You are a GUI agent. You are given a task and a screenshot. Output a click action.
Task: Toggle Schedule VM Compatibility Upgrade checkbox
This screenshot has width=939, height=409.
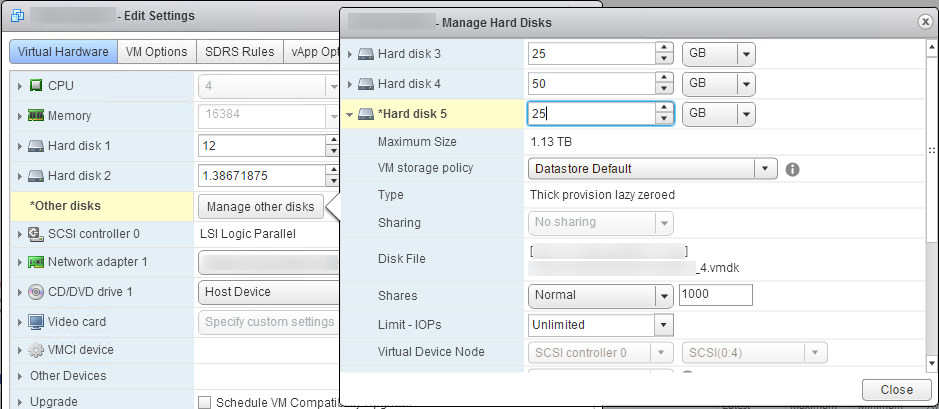204,402
